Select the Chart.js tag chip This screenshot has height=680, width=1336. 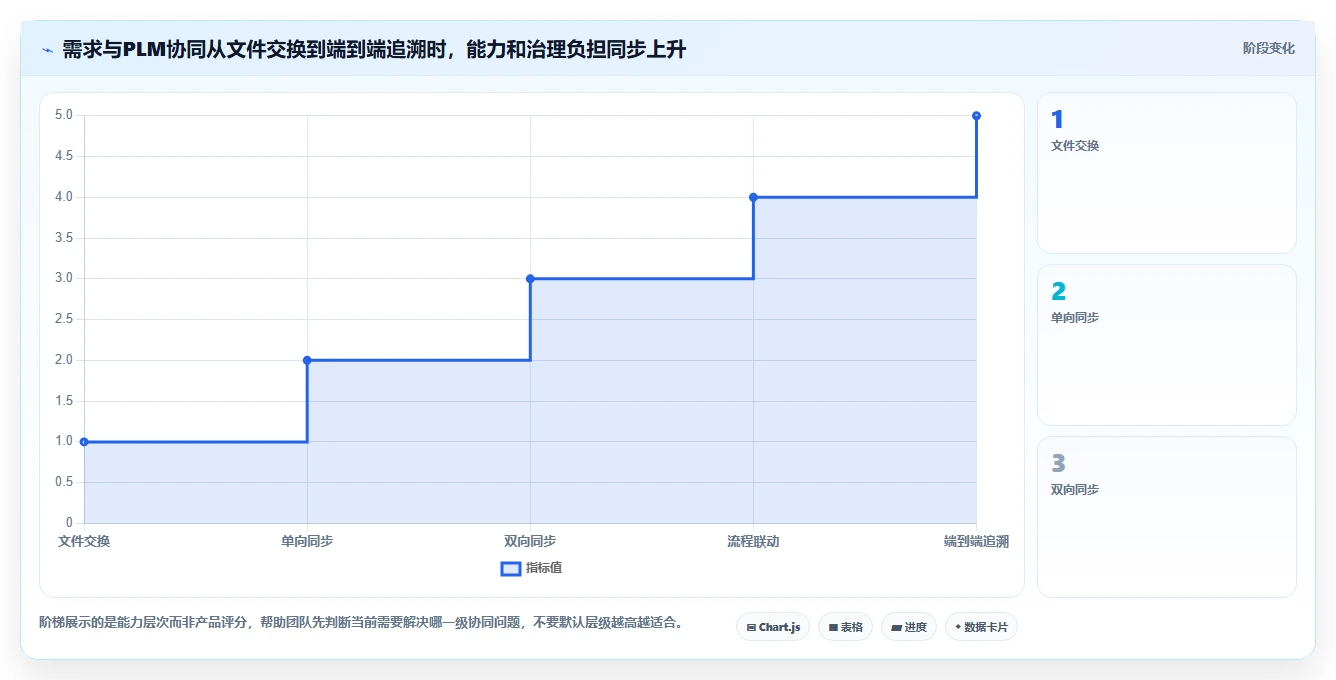[x=773, y=627]
